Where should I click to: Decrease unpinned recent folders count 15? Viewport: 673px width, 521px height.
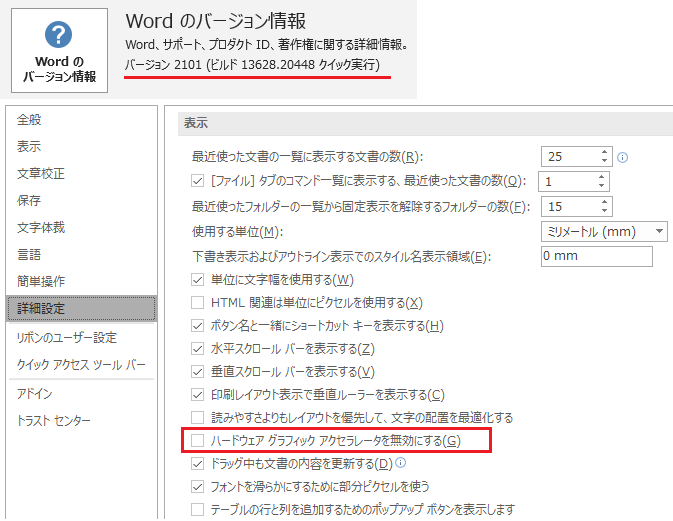point(604,211)
